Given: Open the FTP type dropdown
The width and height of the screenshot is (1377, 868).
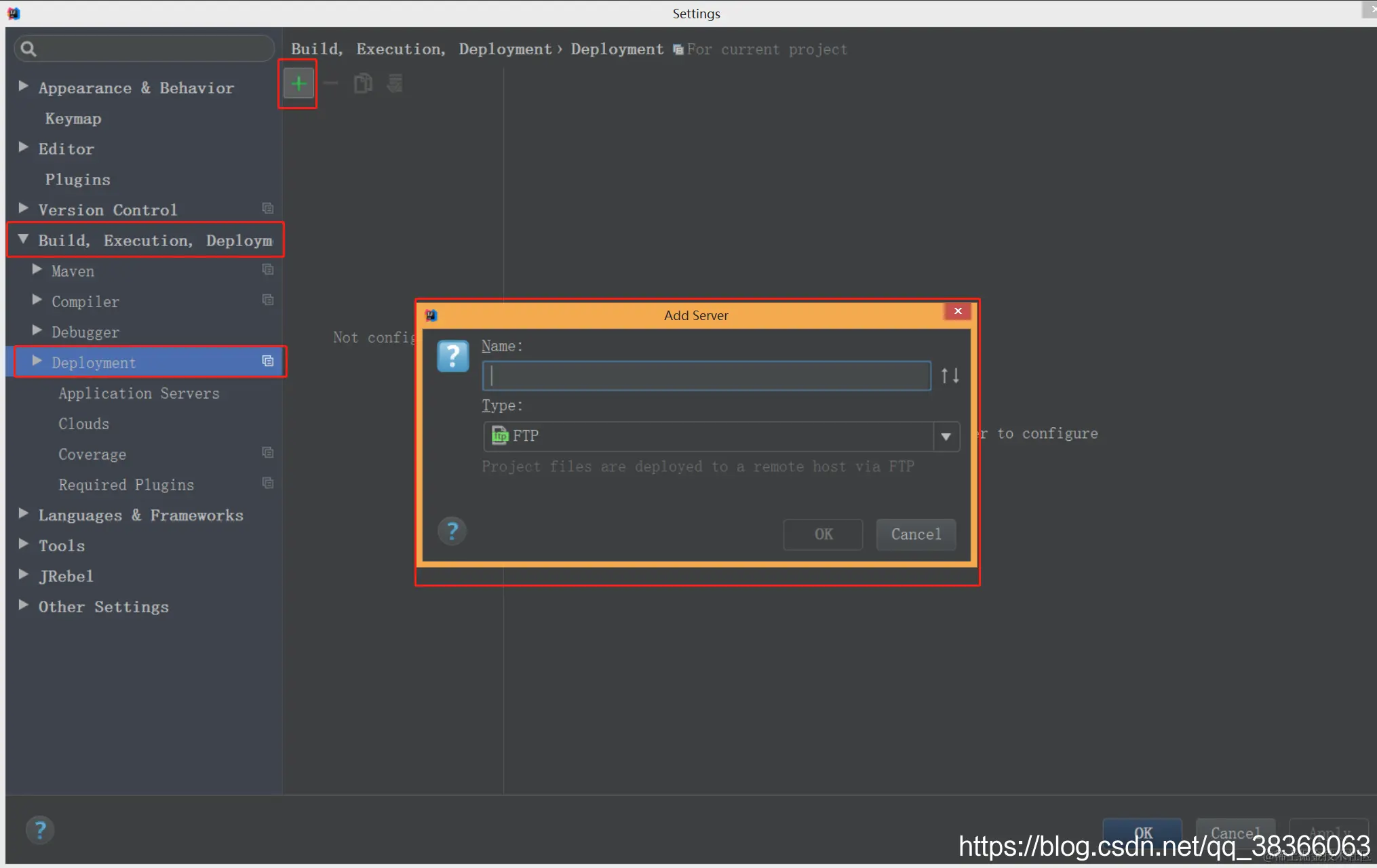Looking at the screenshot, I should click(946, 437).
